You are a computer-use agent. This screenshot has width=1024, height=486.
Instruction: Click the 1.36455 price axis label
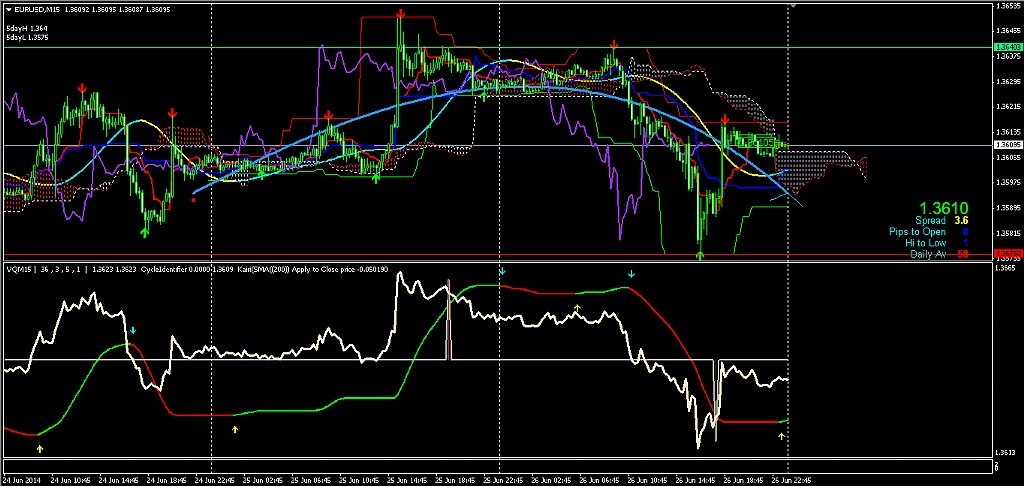pos(1006,31)
